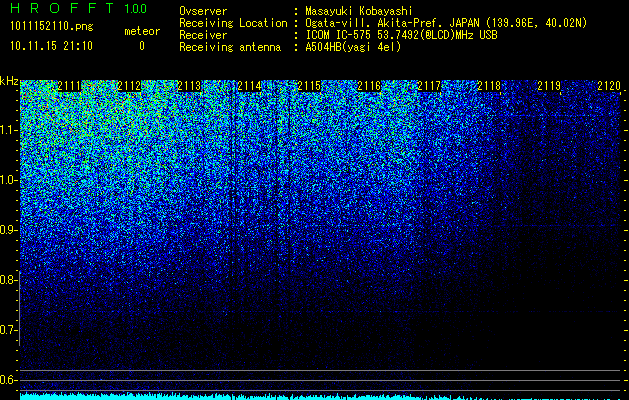
Task: Click the ICOM IC-575 receiver text
Action: click(x=401, y=35)
